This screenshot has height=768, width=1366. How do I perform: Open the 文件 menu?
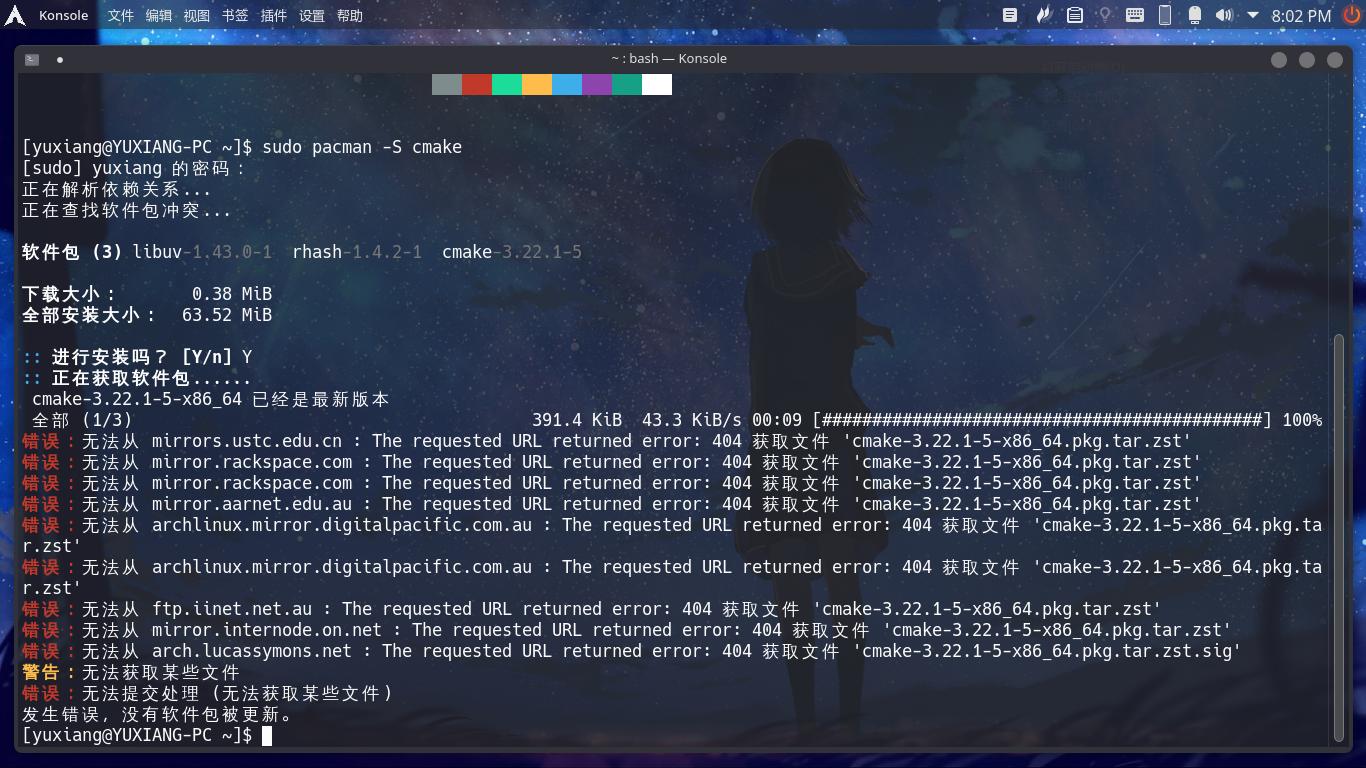point(120,15)
